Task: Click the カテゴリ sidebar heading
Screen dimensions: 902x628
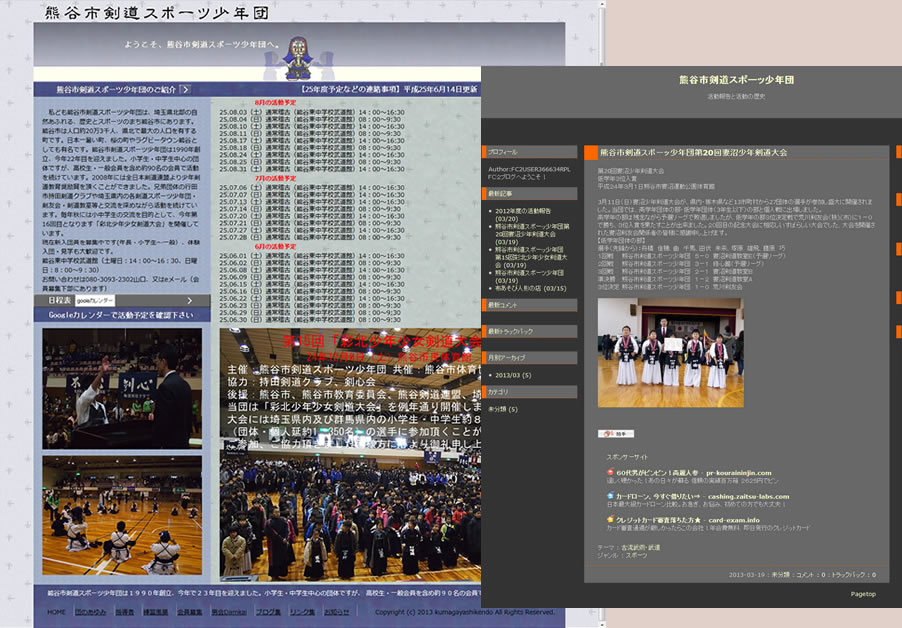Action: click(529, 392)
